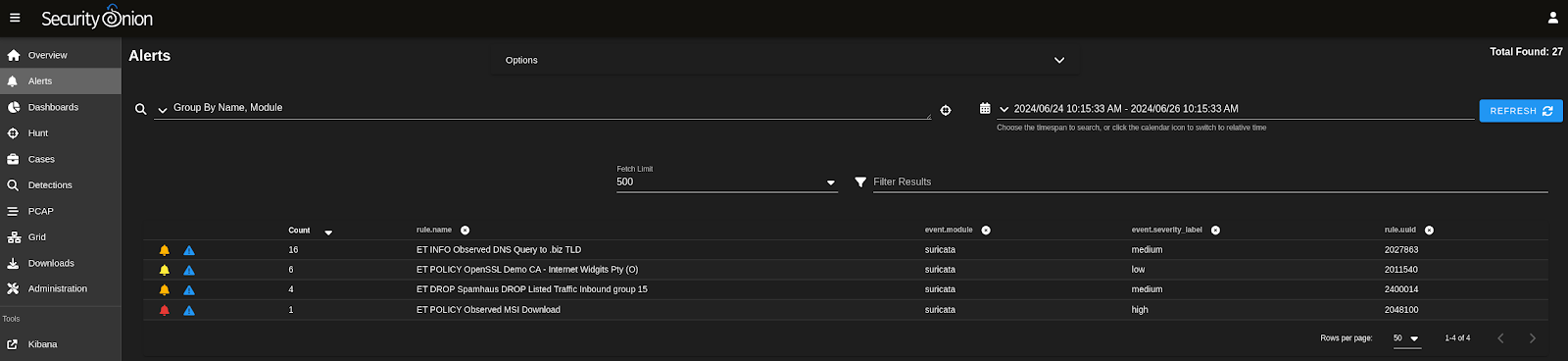Screen dimensions: 1568x361
Task: Go to Detections
Action: coord(61,185)
